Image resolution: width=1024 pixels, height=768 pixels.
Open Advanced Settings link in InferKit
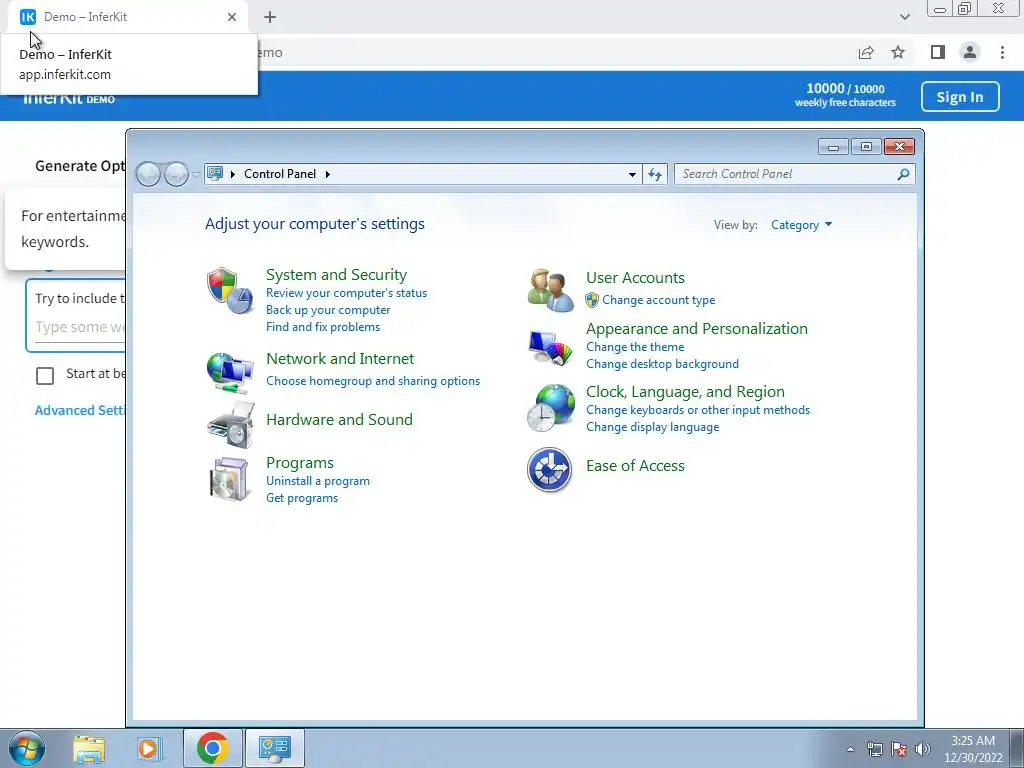[80, 410]
